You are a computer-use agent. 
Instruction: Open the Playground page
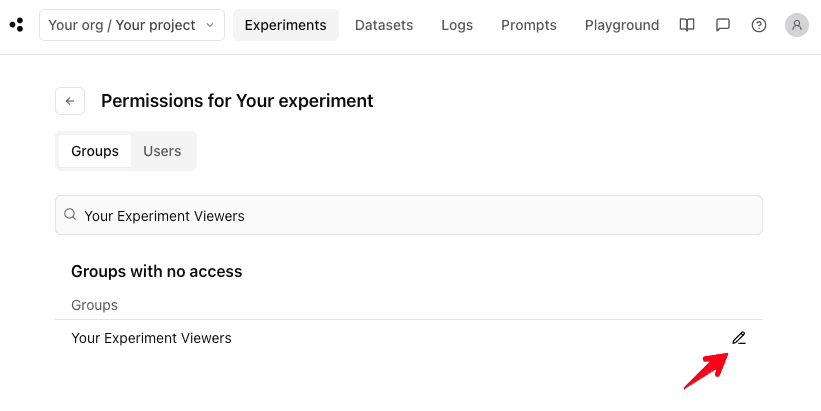pyautogui.click(x=622, y=25)
